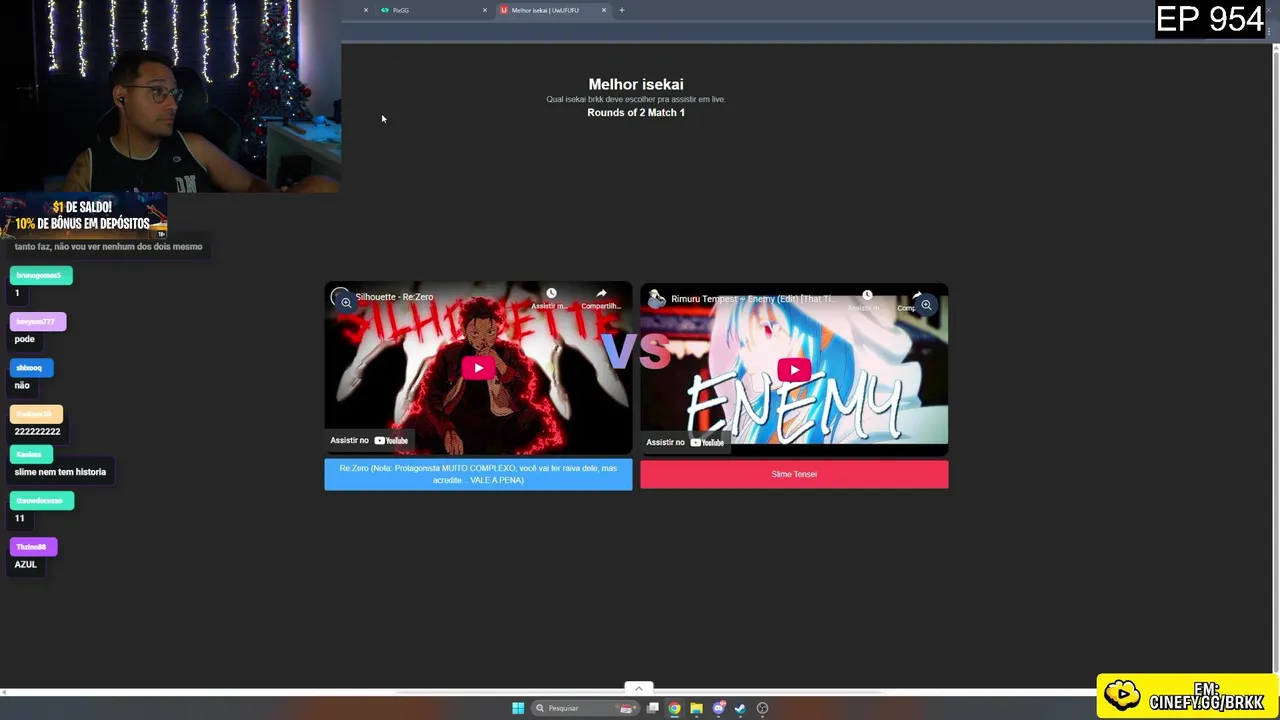The image size is (1280, 720).
Task: Click the Pesquisar taskbar search box
Action: coord(584,708)
